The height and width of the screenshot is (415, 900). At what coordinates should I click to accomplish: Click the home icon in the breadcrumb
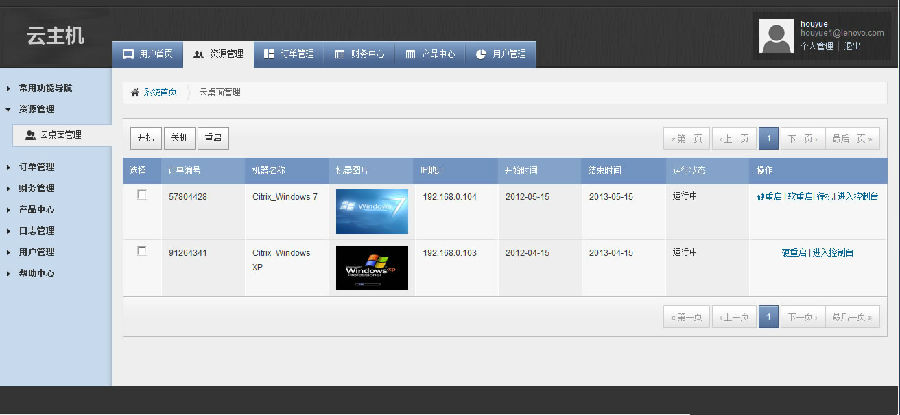pos(135,92)
